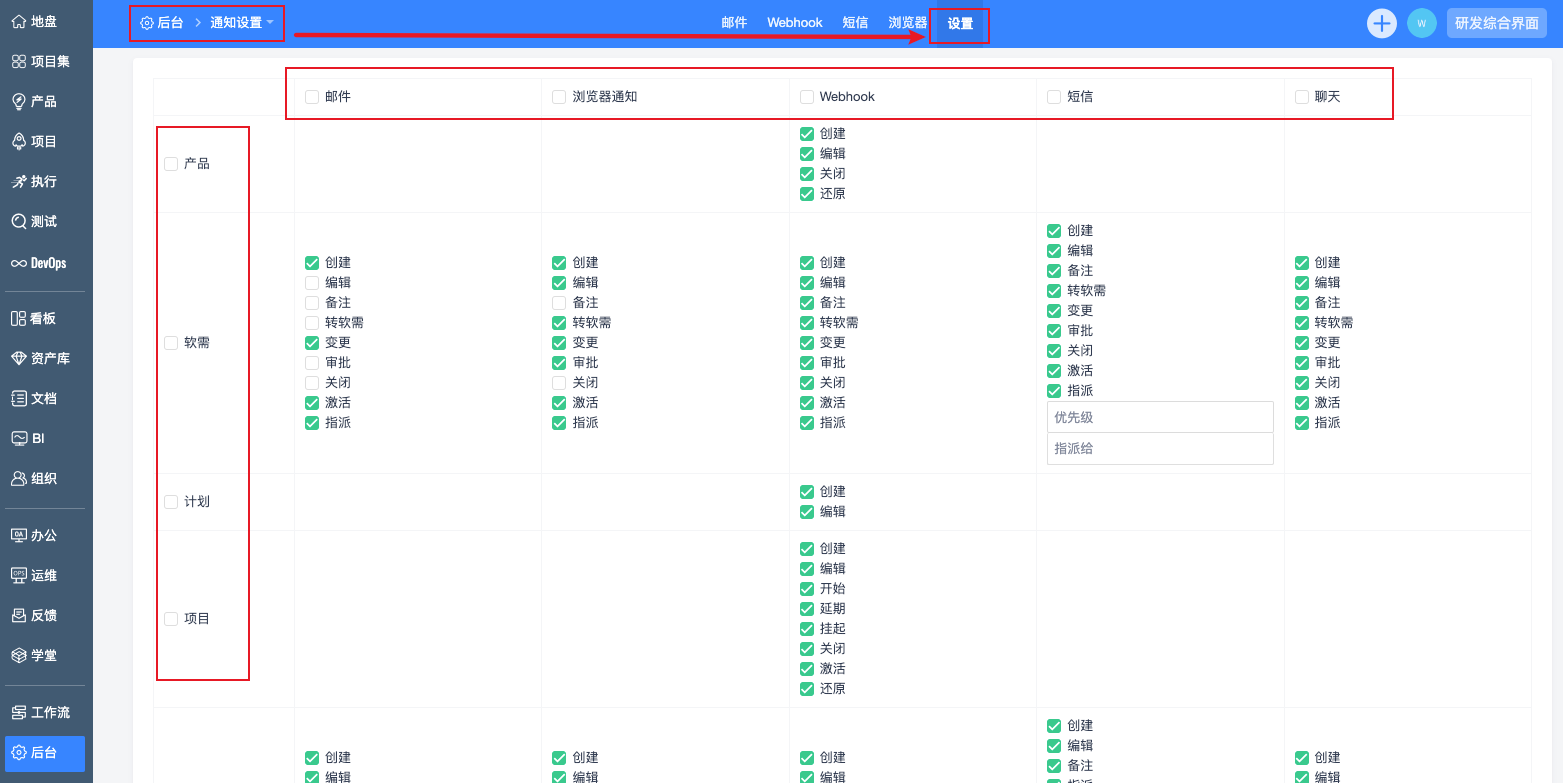Expand the 通知设置 dropdown in breadcrumb
The width and height of the screenshot is (1563, 783).
(242, 23)
